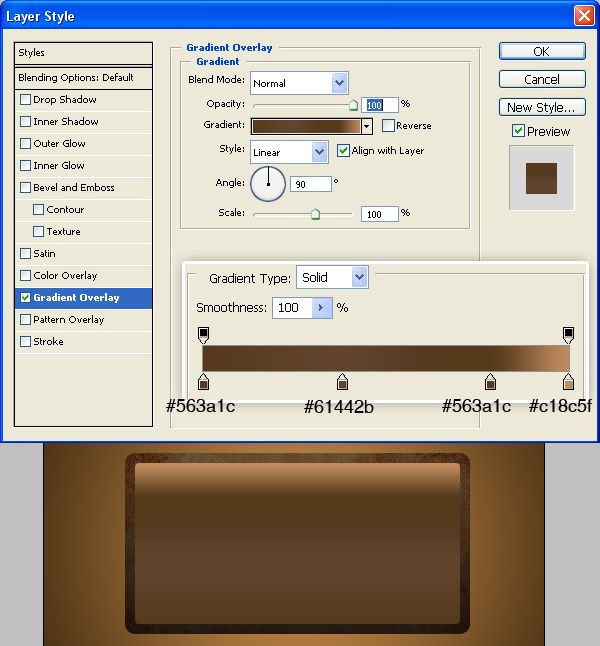Toggle the Reverse checkbox
This screenshot has height=646, width=600.
388,126
